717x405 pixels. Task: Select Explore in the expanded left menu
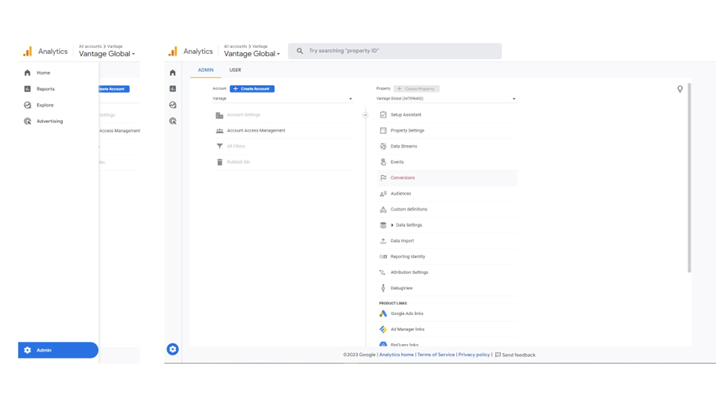coord(45,105)
